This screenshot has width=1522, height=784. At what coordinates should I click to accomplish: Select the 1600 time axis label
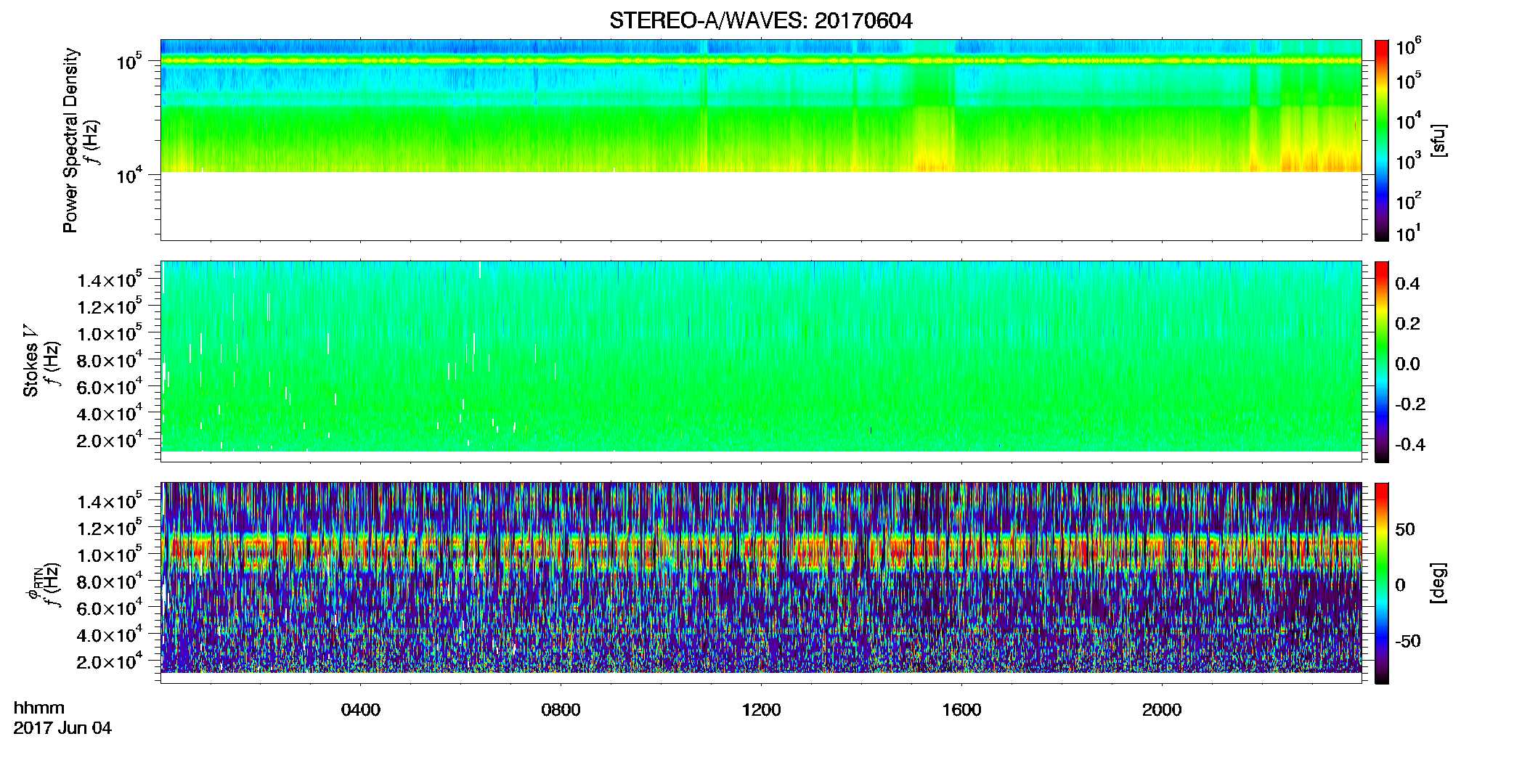[x=961, y=710]
